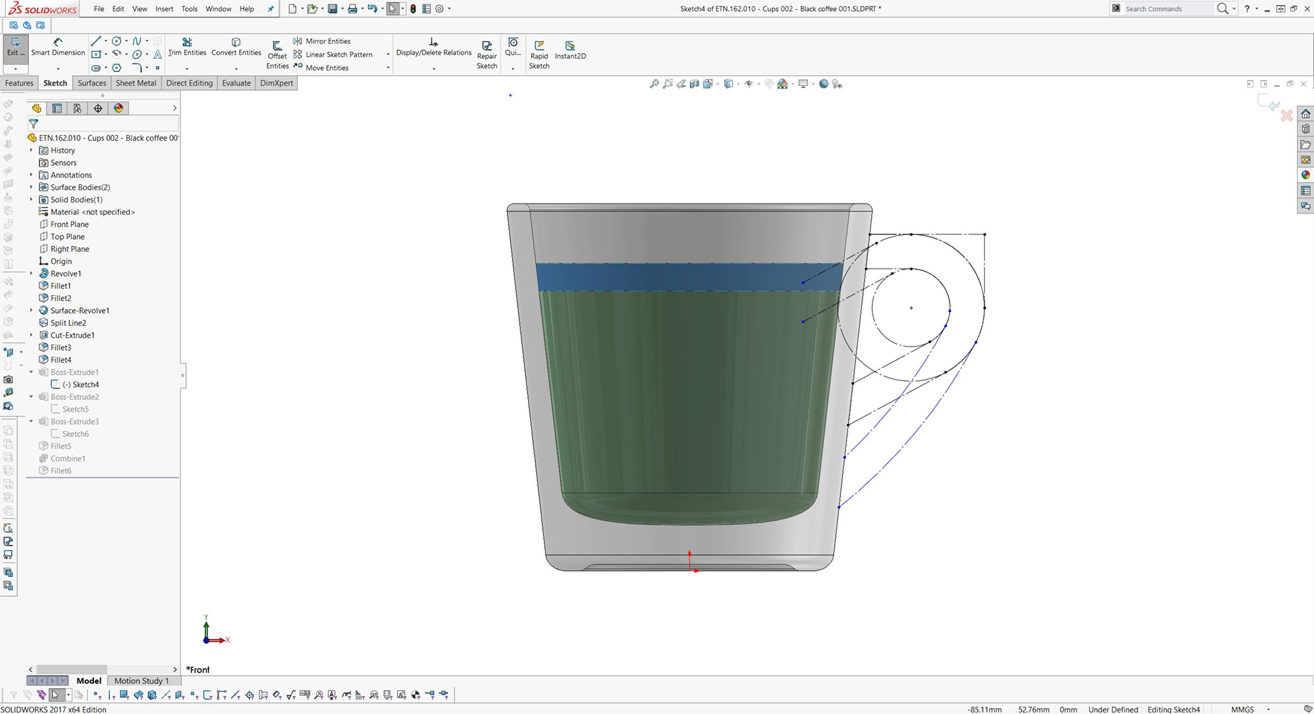This screenshot has width=1314, height=714.
Task: Open Smart Dimension dropdown arrow
Action: (58, 68)
